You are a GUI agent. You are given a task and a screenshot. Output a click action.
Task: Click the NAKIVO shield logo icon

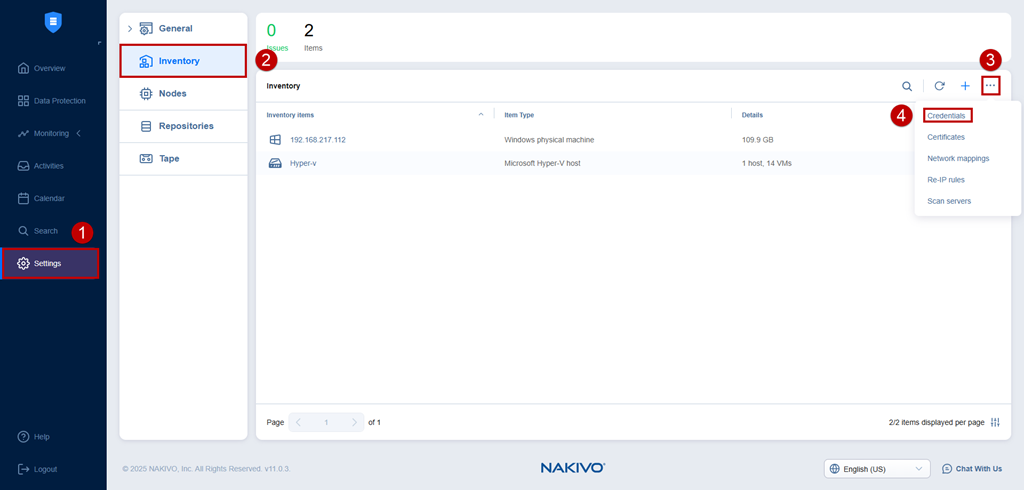click(53, 22)
